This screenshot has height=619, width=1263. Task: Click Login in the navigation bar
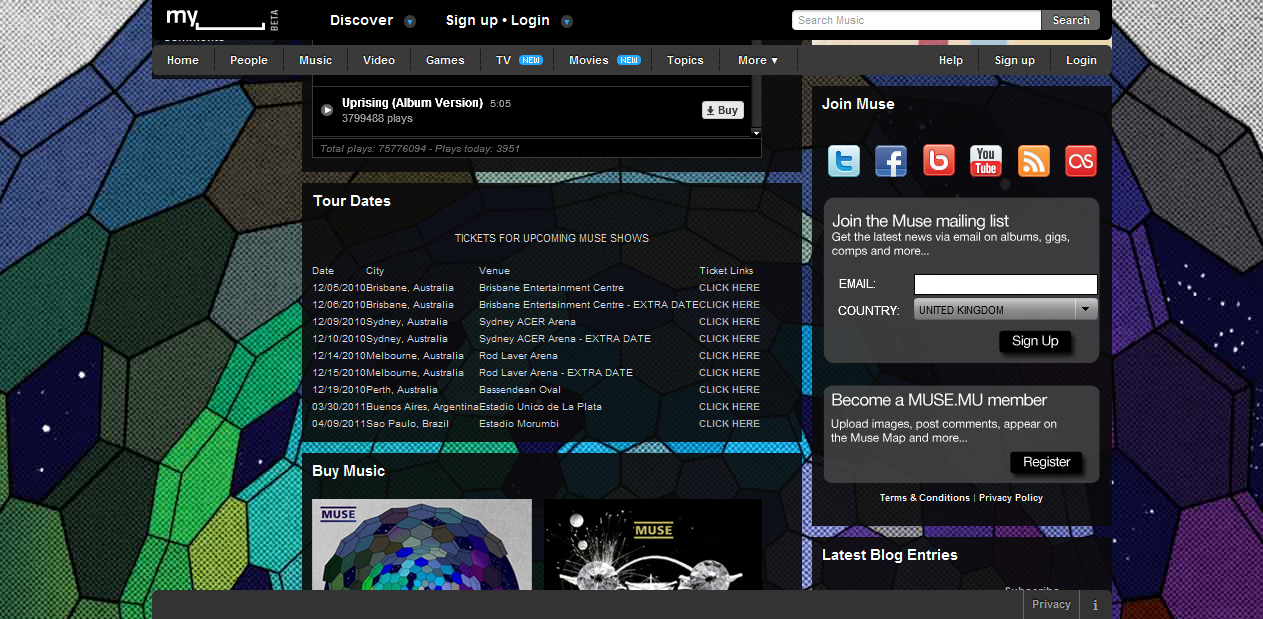tap(1081, 60)
